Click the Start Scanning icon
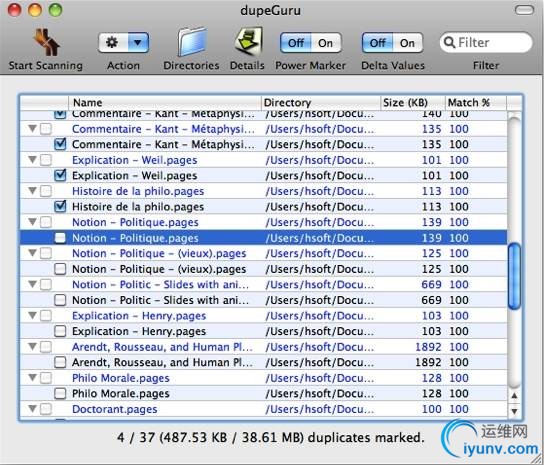The width and height of the screenshot is (544, 465). click(46, 42)
